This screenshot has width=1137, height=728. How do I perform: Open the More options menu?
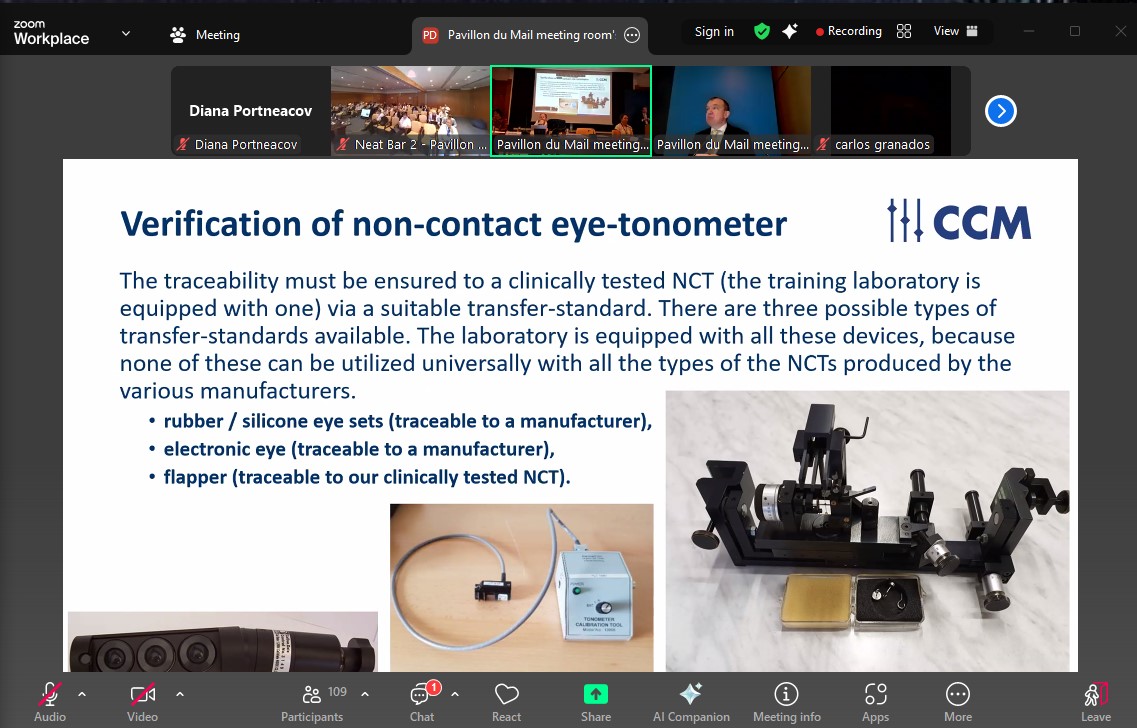click(957, 701)
